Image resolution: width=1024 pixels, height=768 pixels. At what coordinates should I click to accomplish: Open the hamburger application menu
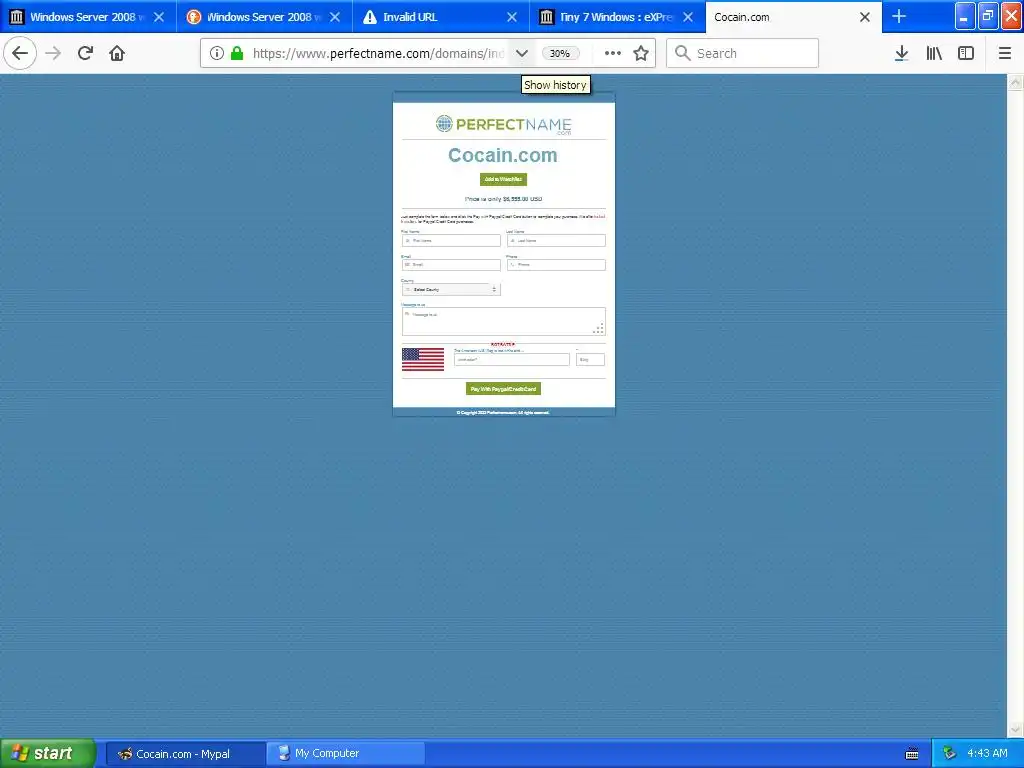[x=1005, y=54]
